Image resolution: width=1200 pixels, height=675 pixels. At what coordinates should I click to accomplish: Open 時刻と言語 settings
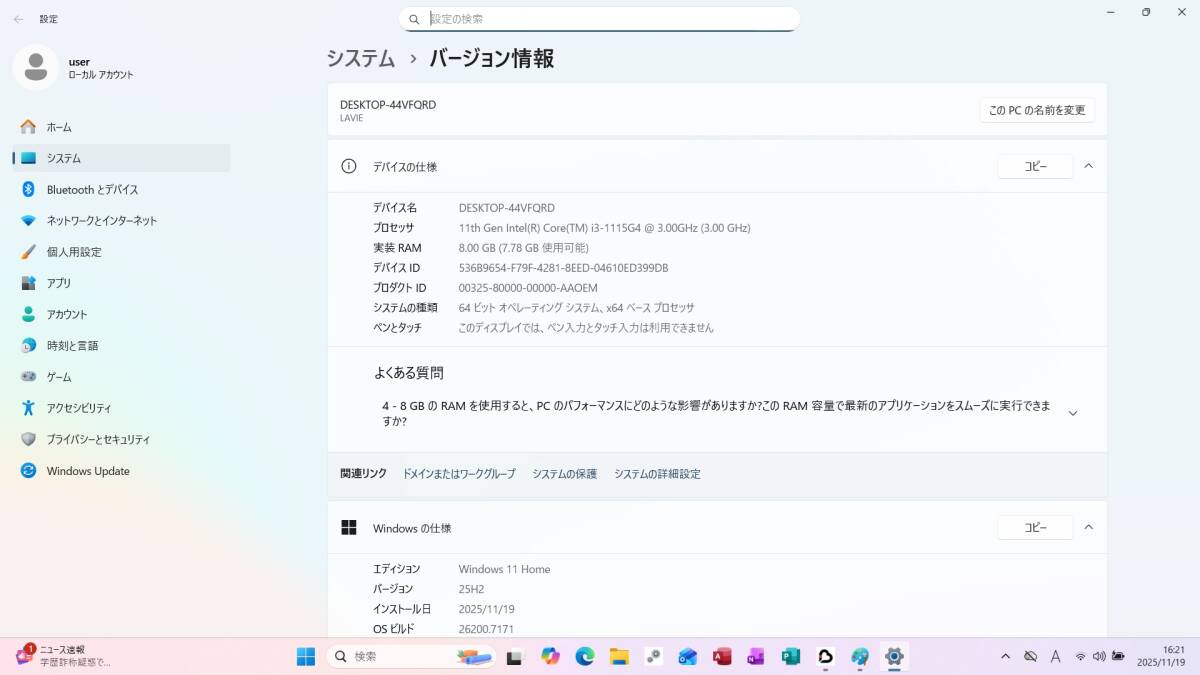point(72,345)
